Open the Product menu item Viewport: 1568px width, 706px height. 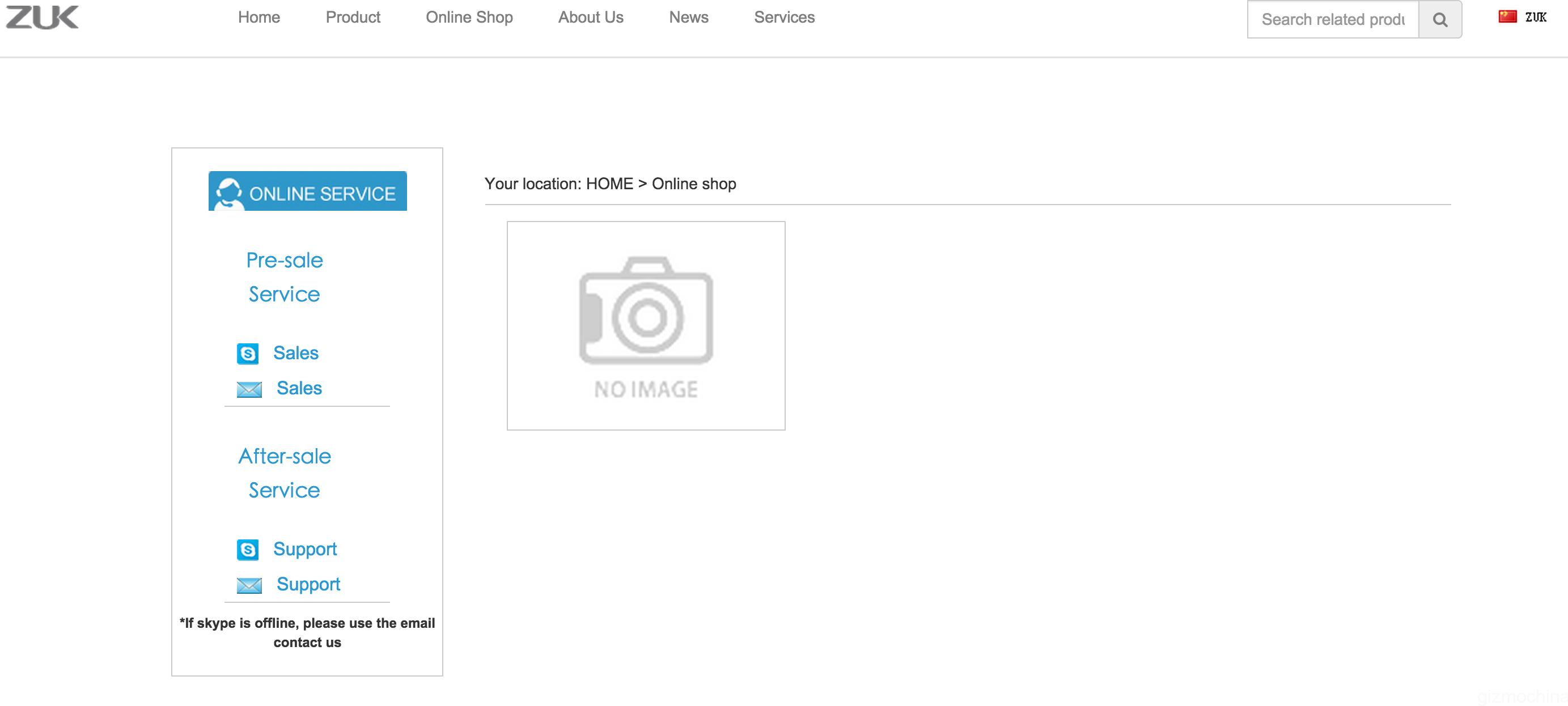(x=353, y=17)
